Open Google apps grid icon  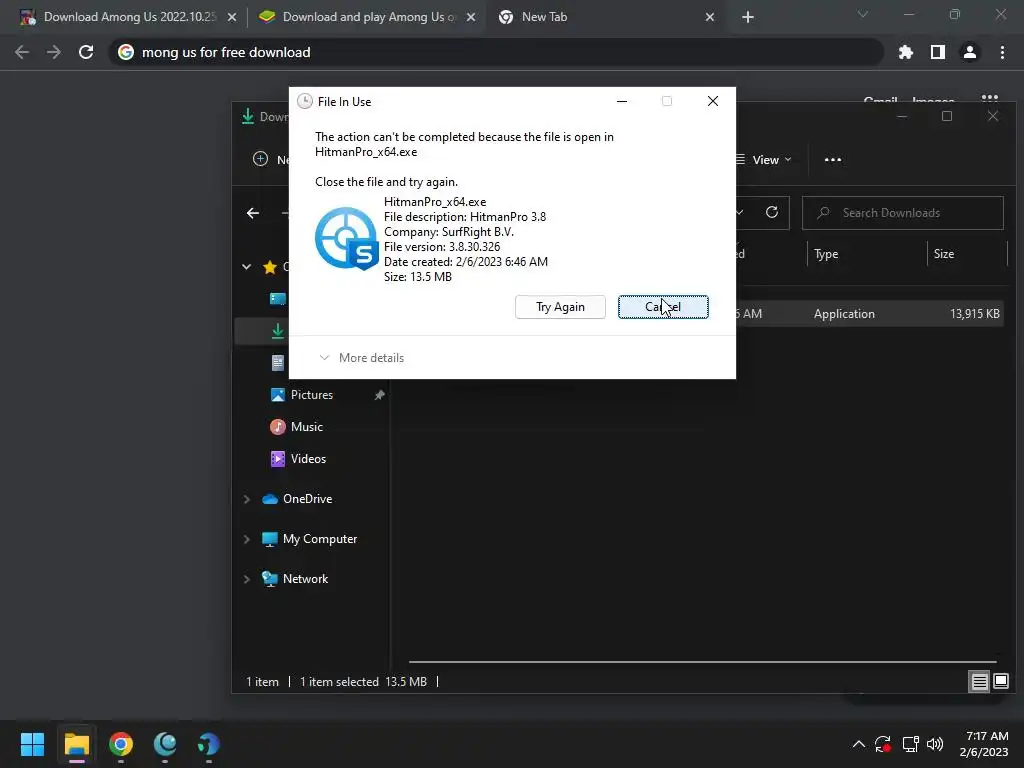pyautogui.click(x=990, y=98)
